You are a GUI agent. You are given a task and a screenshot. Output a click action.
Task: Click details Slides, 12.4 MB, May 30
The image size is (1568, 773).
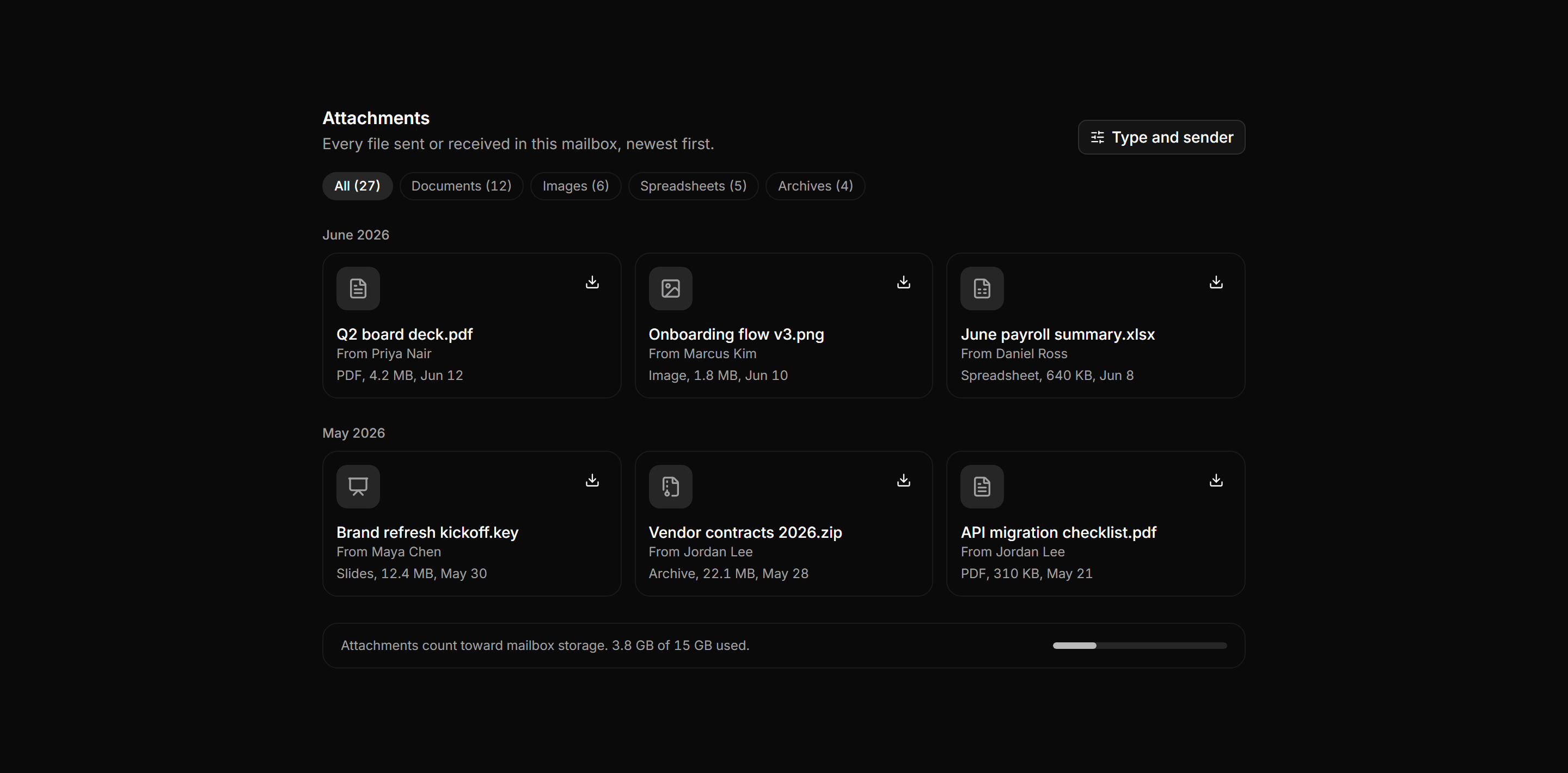click(x=412, y=574)
